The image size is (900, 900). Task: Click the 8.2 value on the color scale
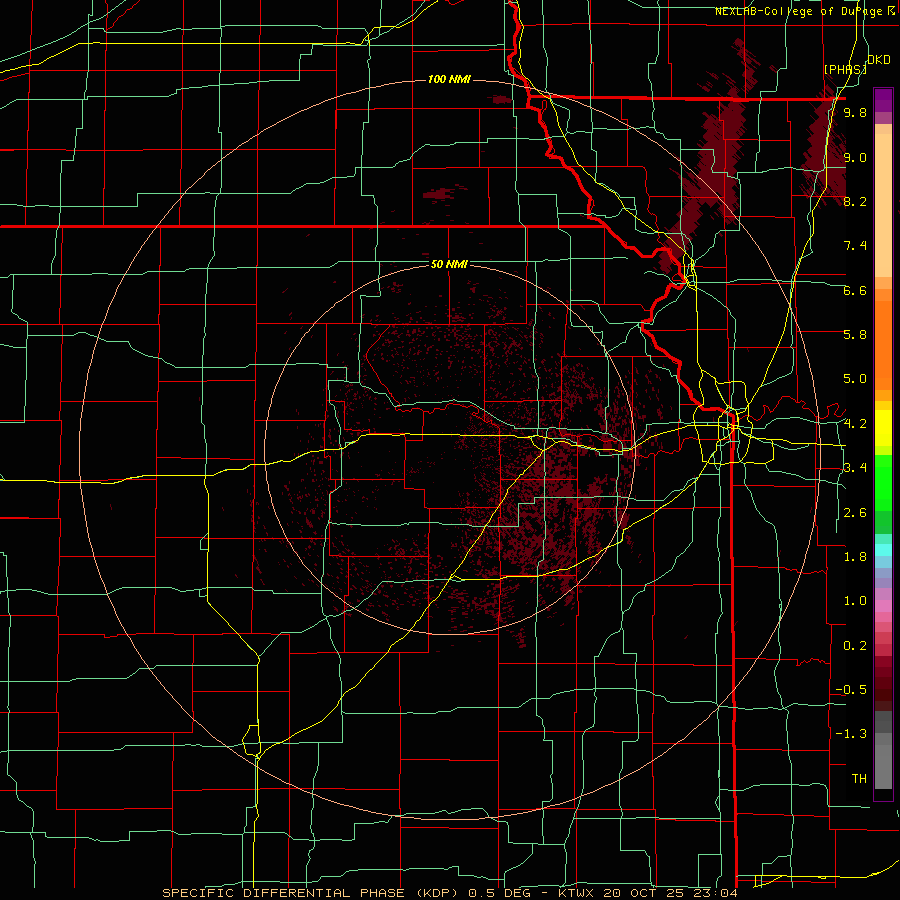tap(855, 201)
